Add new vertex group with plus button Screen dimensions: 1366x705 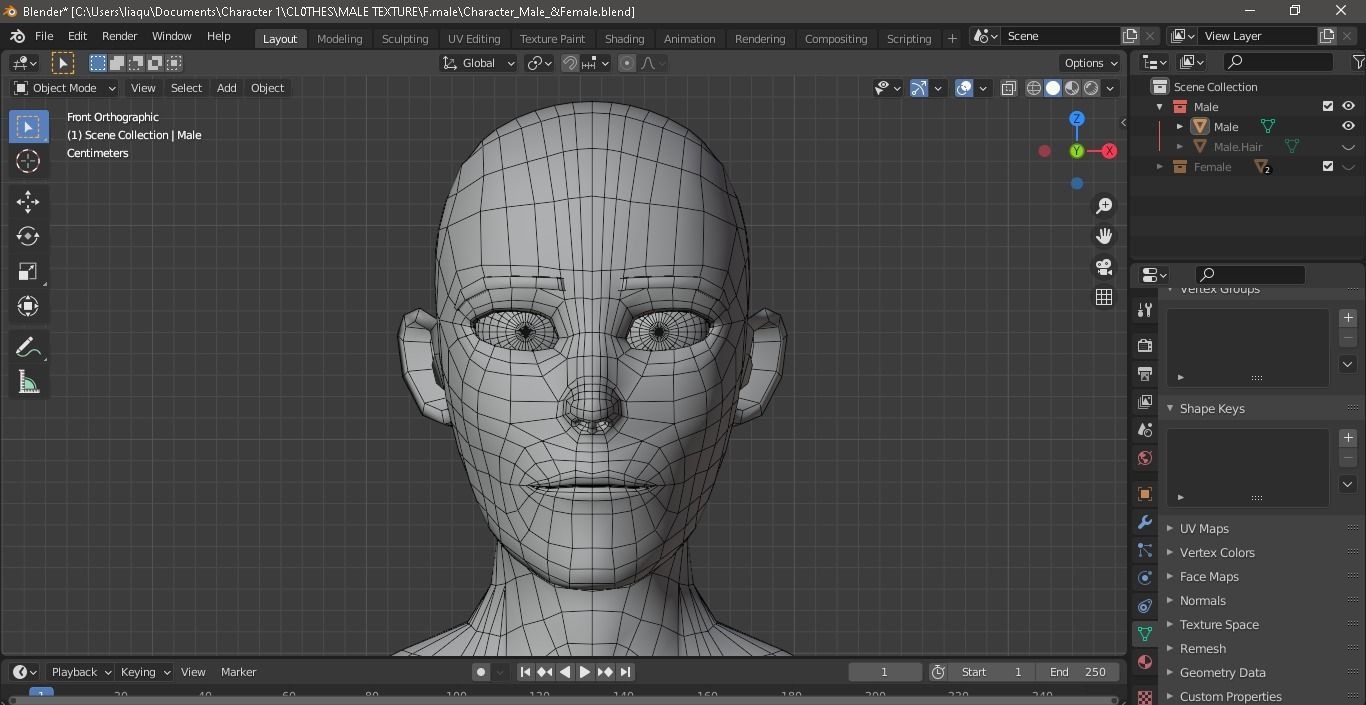(x=1348, y=318)
